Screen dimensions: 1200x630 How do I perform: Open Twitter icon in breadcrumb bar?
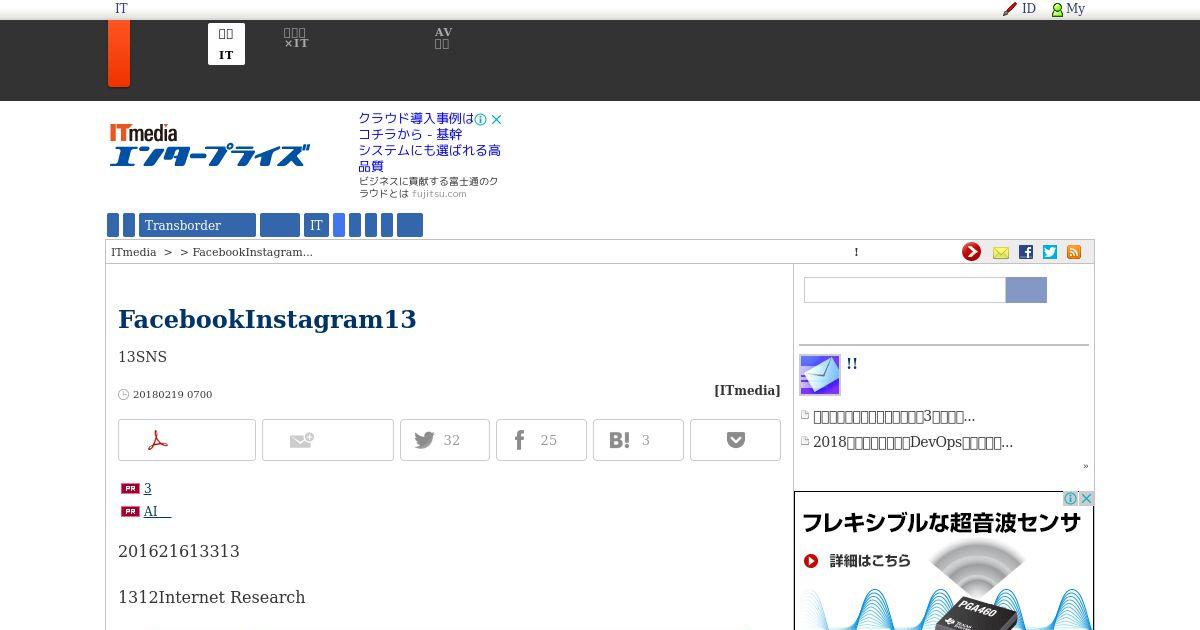coord(1050,252)
